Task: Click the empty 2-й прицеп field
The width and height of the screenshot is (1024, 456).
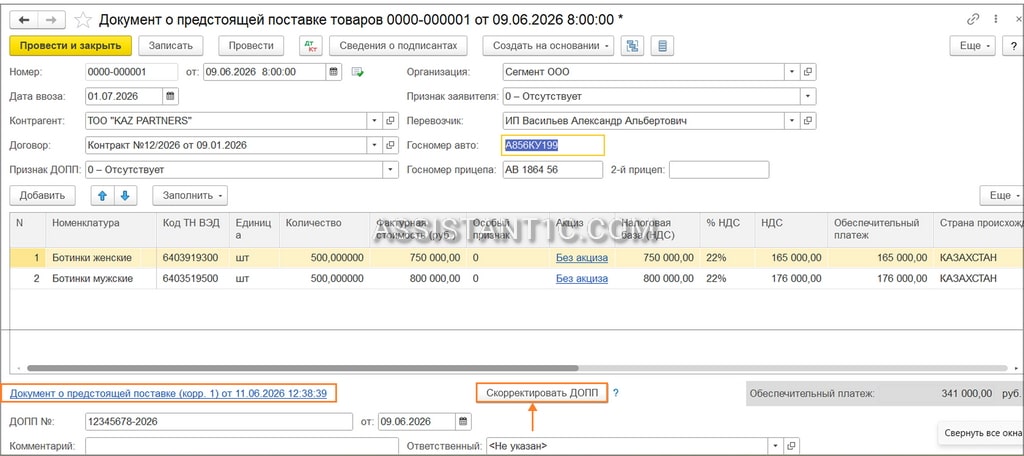Action: tap(719, 170)
